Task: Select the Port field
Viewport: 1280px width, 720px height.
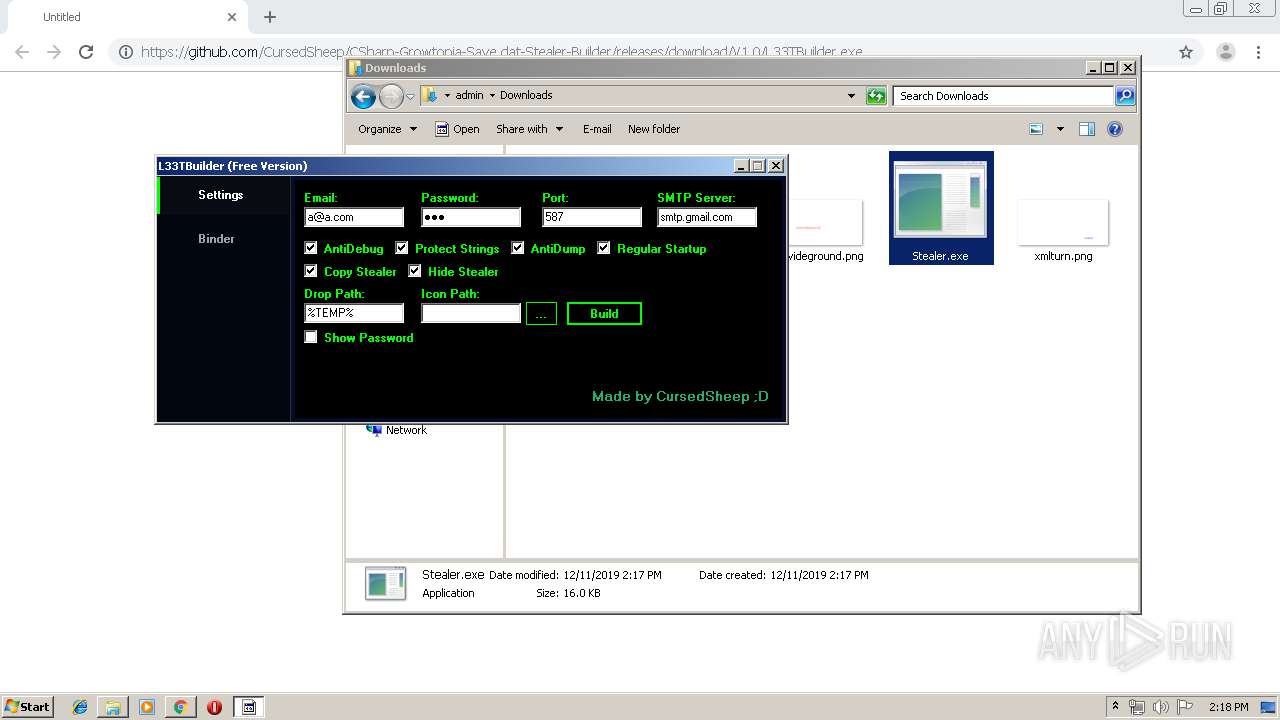Action: (592, 217)
